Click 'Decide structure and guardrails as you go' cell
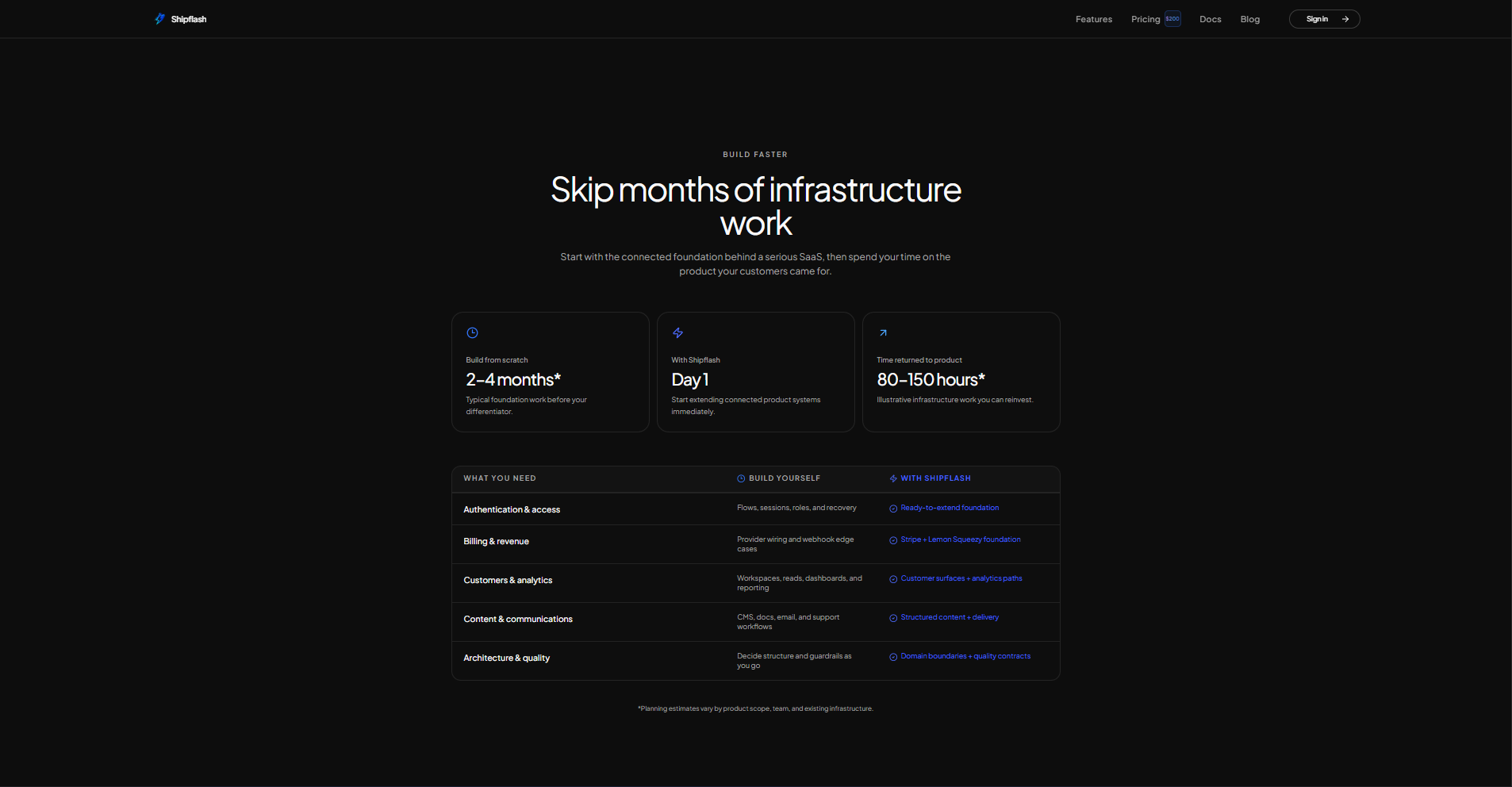 794,661
